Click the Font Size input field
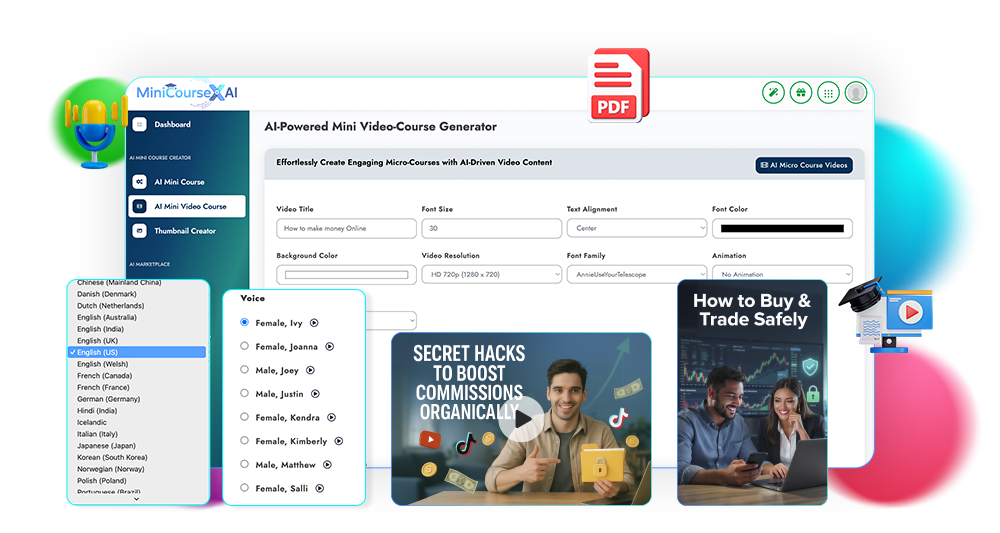Image resolution: width=1000 pixels, height=533 pixels. (492, 228)
